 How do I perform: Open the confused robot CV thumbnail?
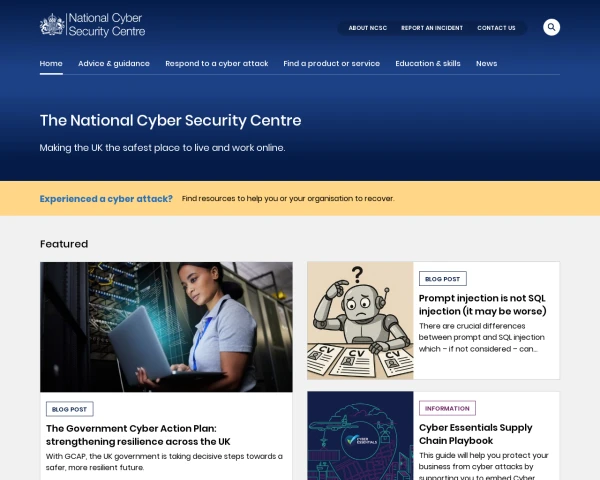coord(360,320)
